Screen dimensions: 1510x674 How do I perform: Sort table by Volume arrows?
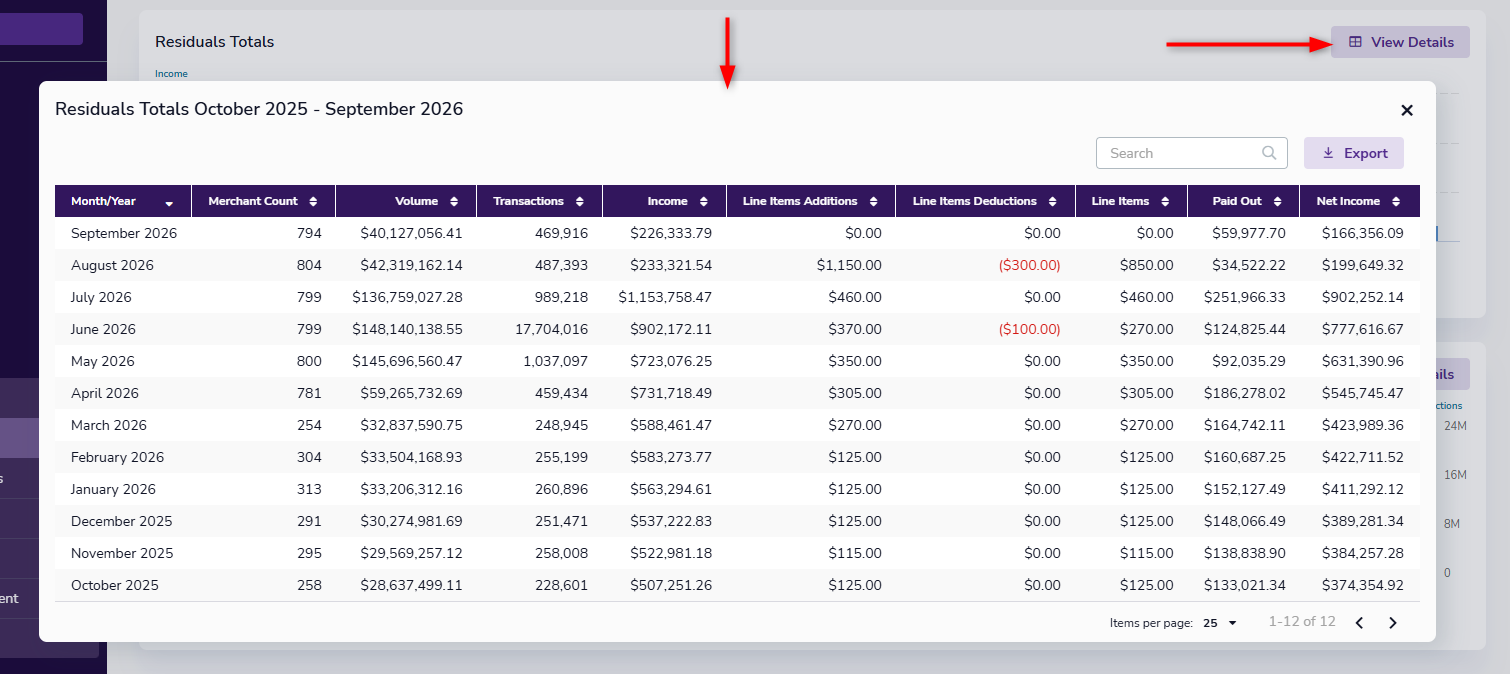click(x=454, y=201)
